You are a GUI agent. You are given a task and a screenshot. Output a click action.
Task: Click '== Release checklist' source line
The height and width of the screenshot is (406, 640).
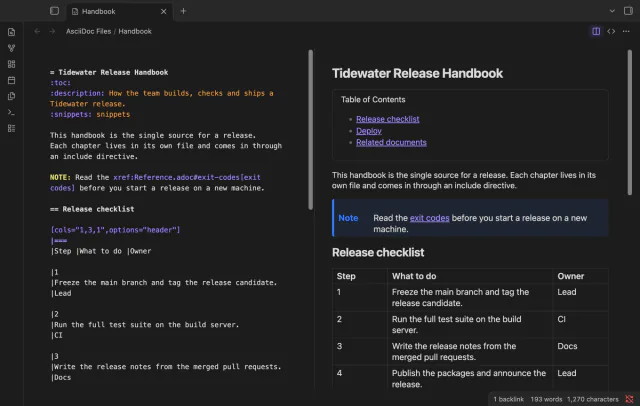pos(92,209)
